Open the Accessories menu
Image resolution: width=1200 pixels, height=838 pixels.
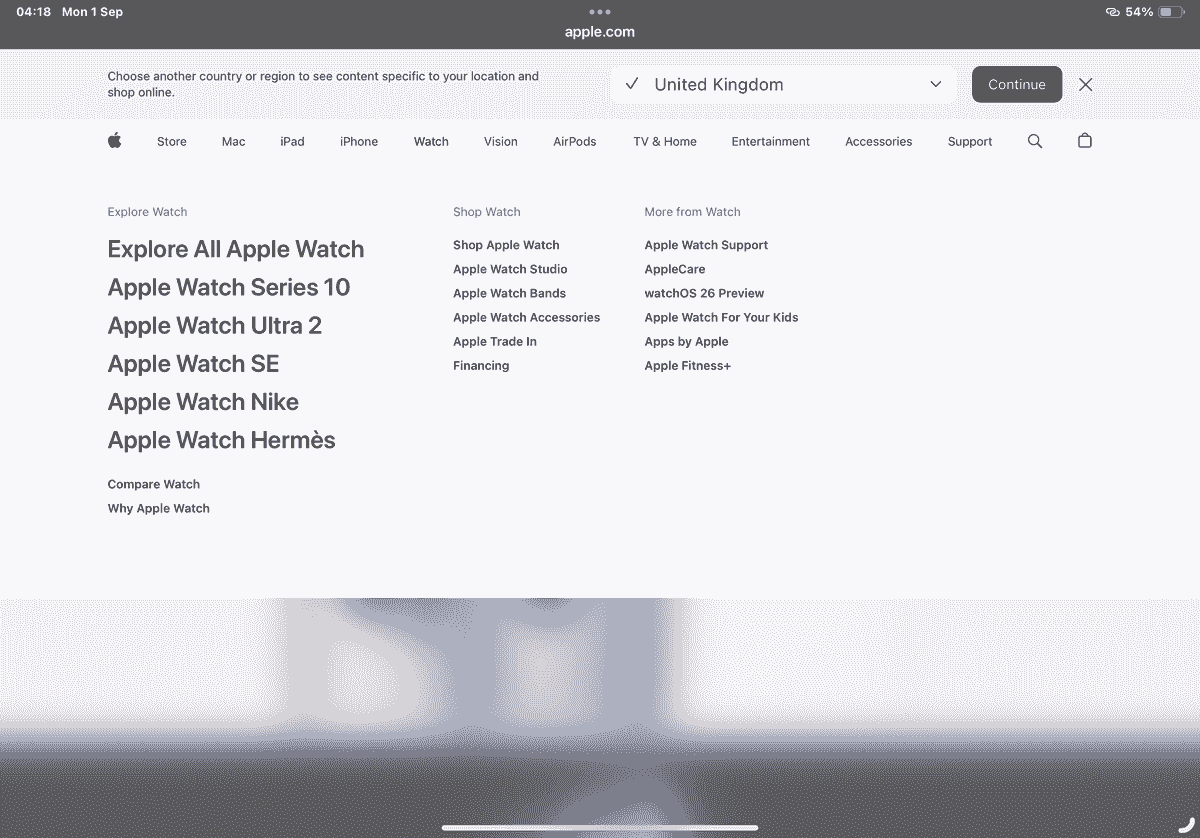pyautogui.click(x=879, y=142)
